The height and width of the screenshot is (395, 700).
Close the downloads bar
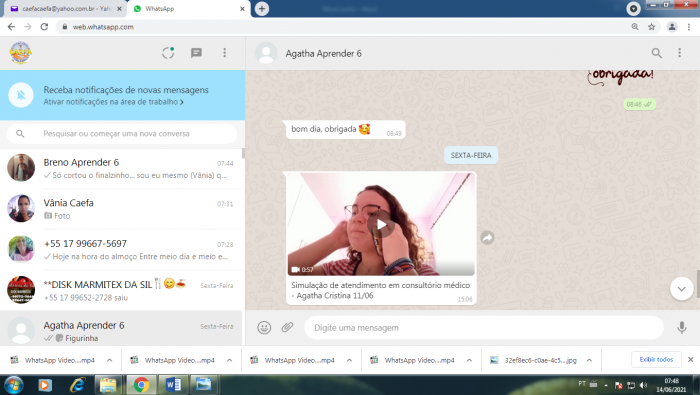click(690, 359)
